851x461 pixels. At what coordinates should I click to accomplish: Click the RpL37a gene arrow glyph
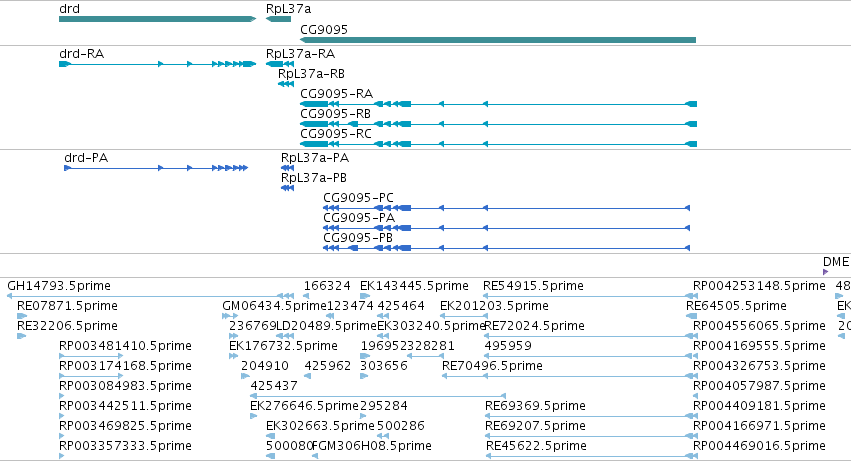(x=278, y=19)
